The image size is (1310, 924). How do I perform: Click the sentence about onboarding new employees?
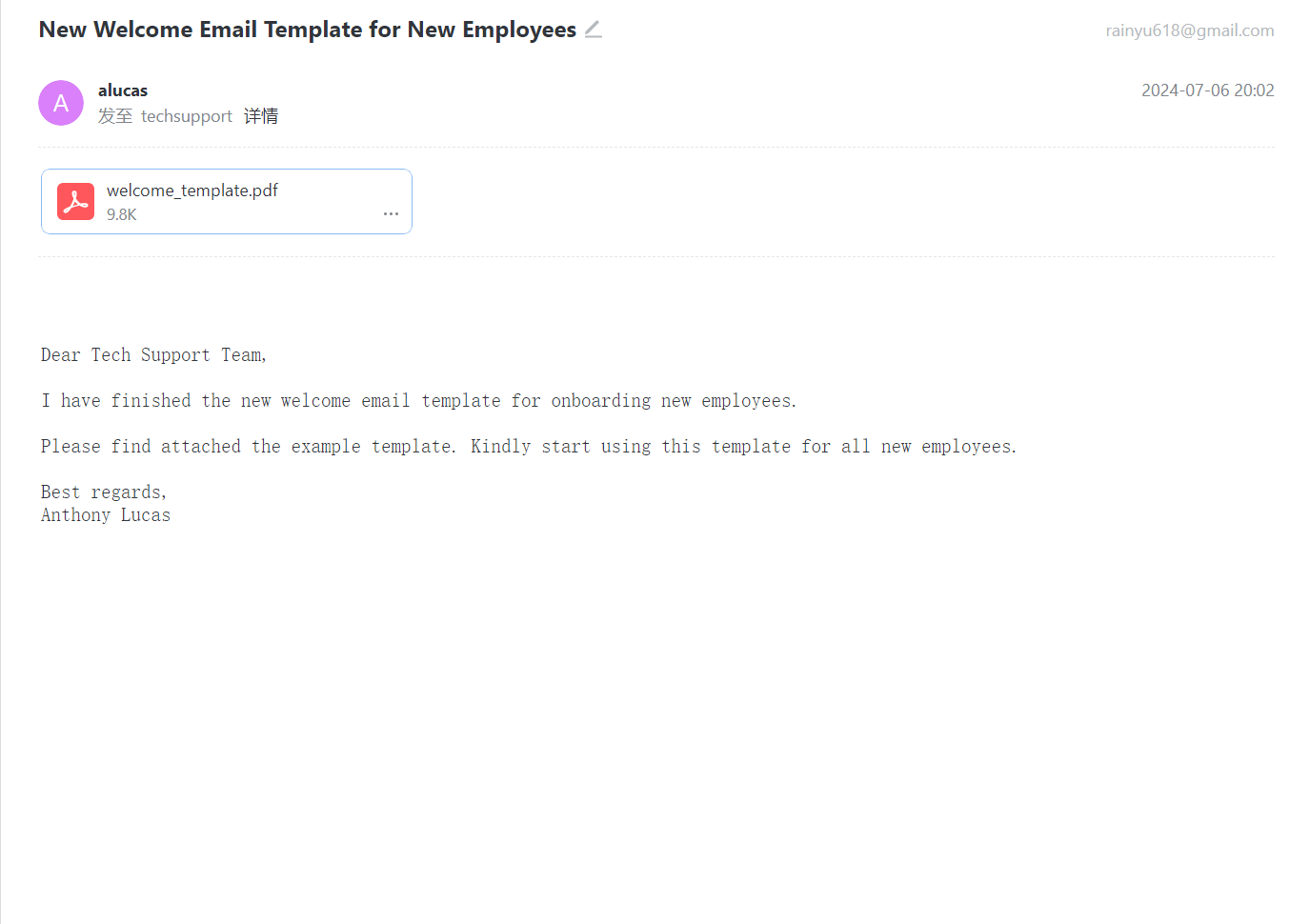click(x=418, y=401)
